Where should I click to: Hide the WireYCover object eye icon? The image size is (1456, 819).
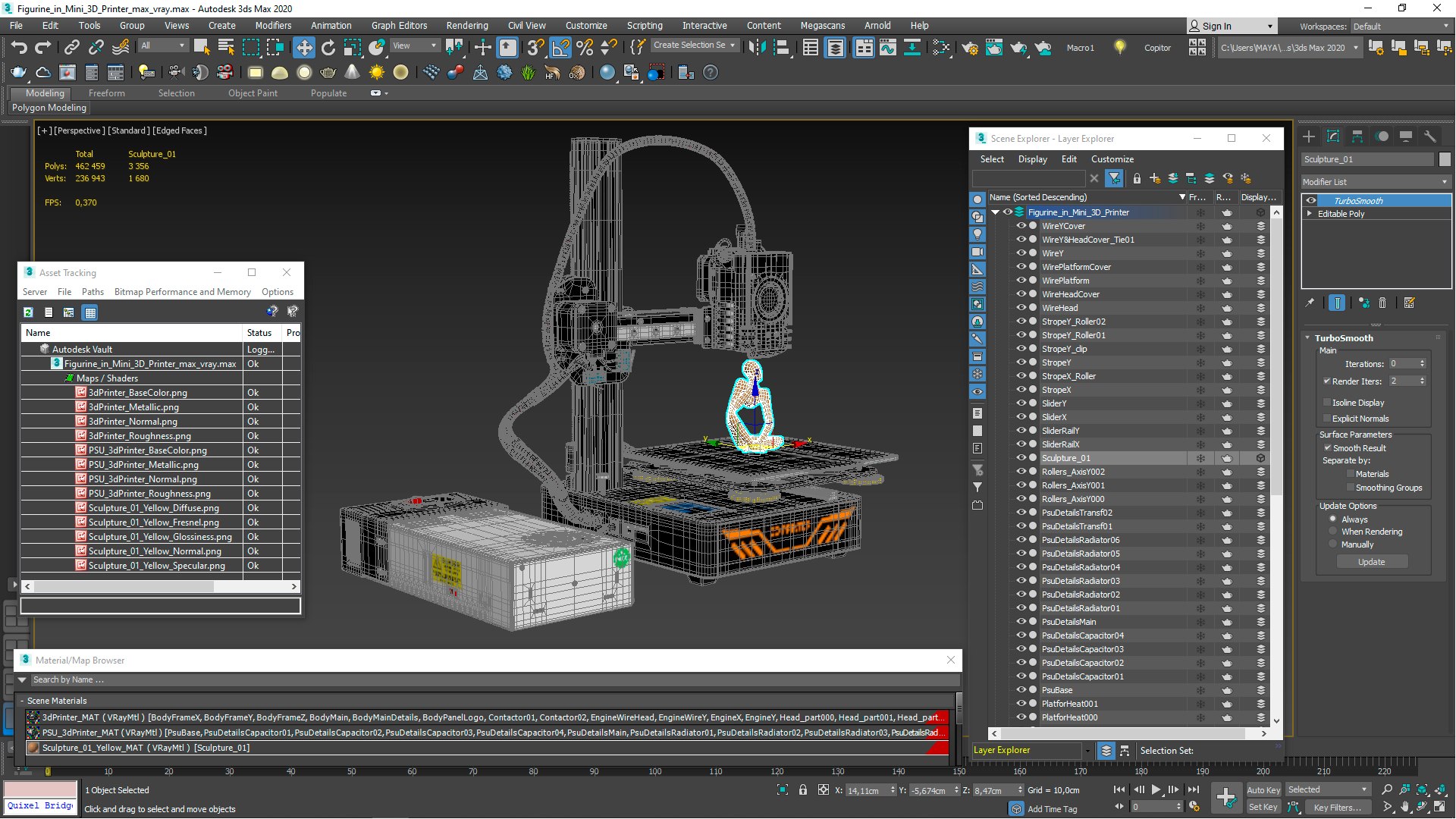pyautogui.click(x=1021, y=226)
